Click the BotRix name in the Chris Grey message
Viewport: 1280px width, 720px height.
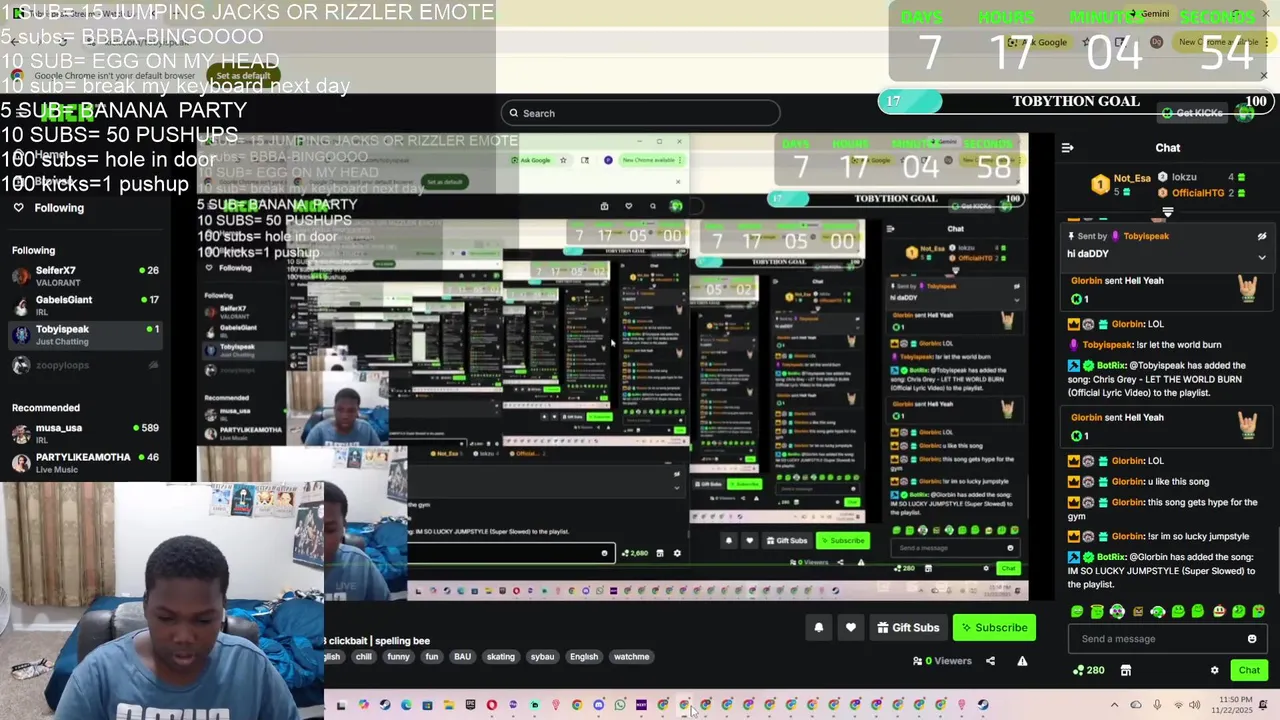[x=1111, y=366]
